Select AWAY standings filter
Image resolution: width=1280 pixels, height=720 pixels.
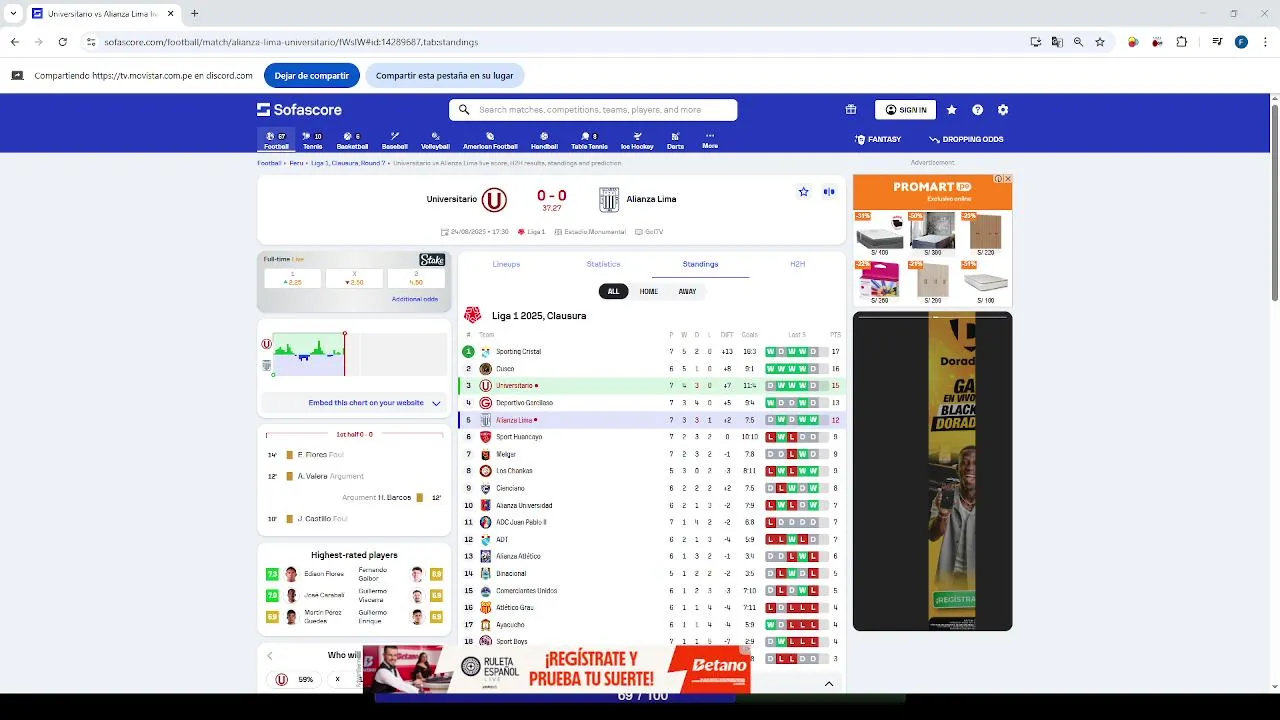point(687,291)
